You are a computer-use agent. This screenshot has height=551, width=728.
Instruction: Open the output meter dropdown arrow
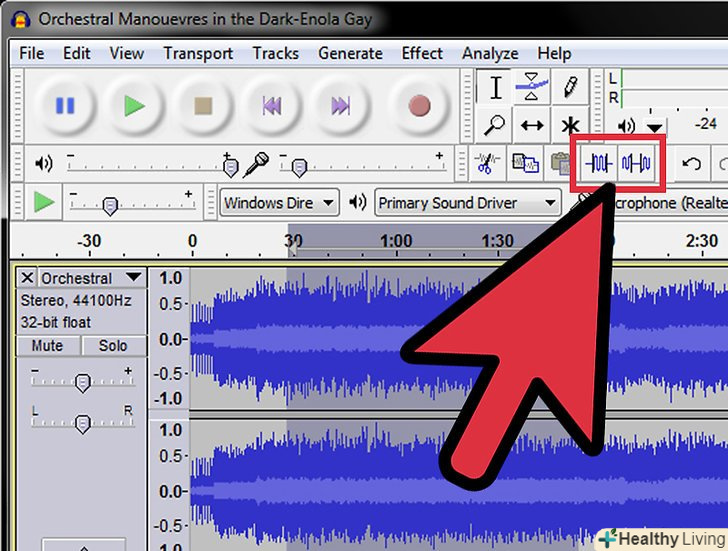coord(655,127)
